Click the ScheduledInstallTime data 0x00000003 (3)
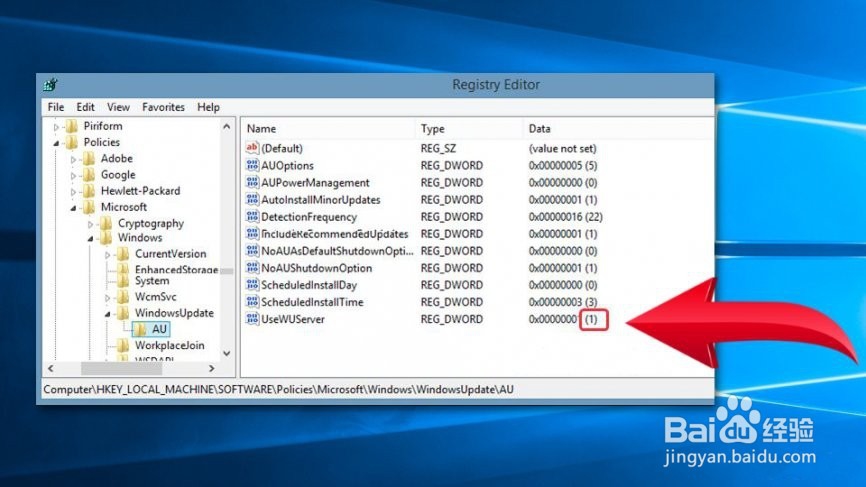Screen dimensions: 866x487 pos(563,302)
